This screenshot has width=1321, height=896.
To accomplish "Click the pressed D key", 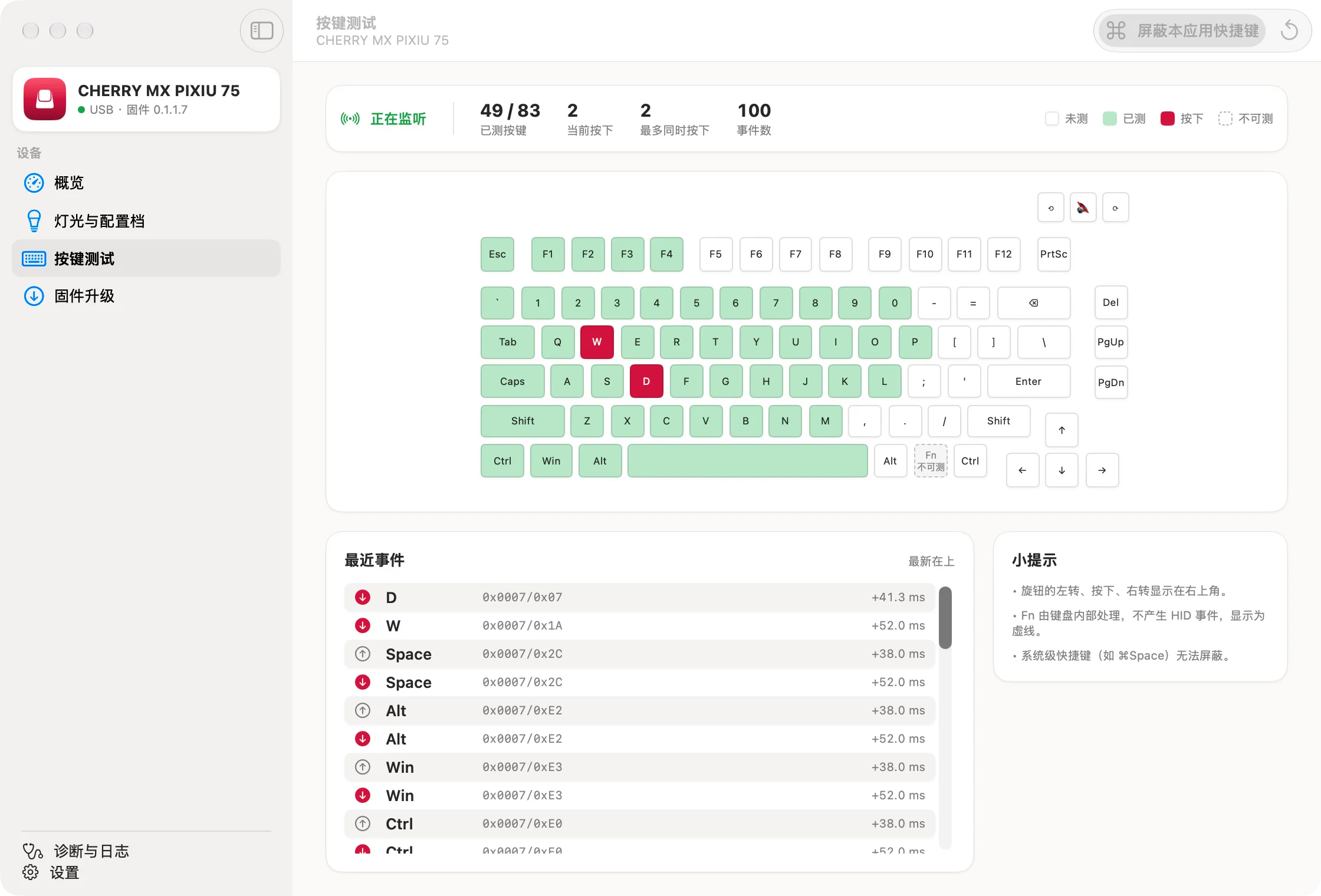I will click(646, 381).
